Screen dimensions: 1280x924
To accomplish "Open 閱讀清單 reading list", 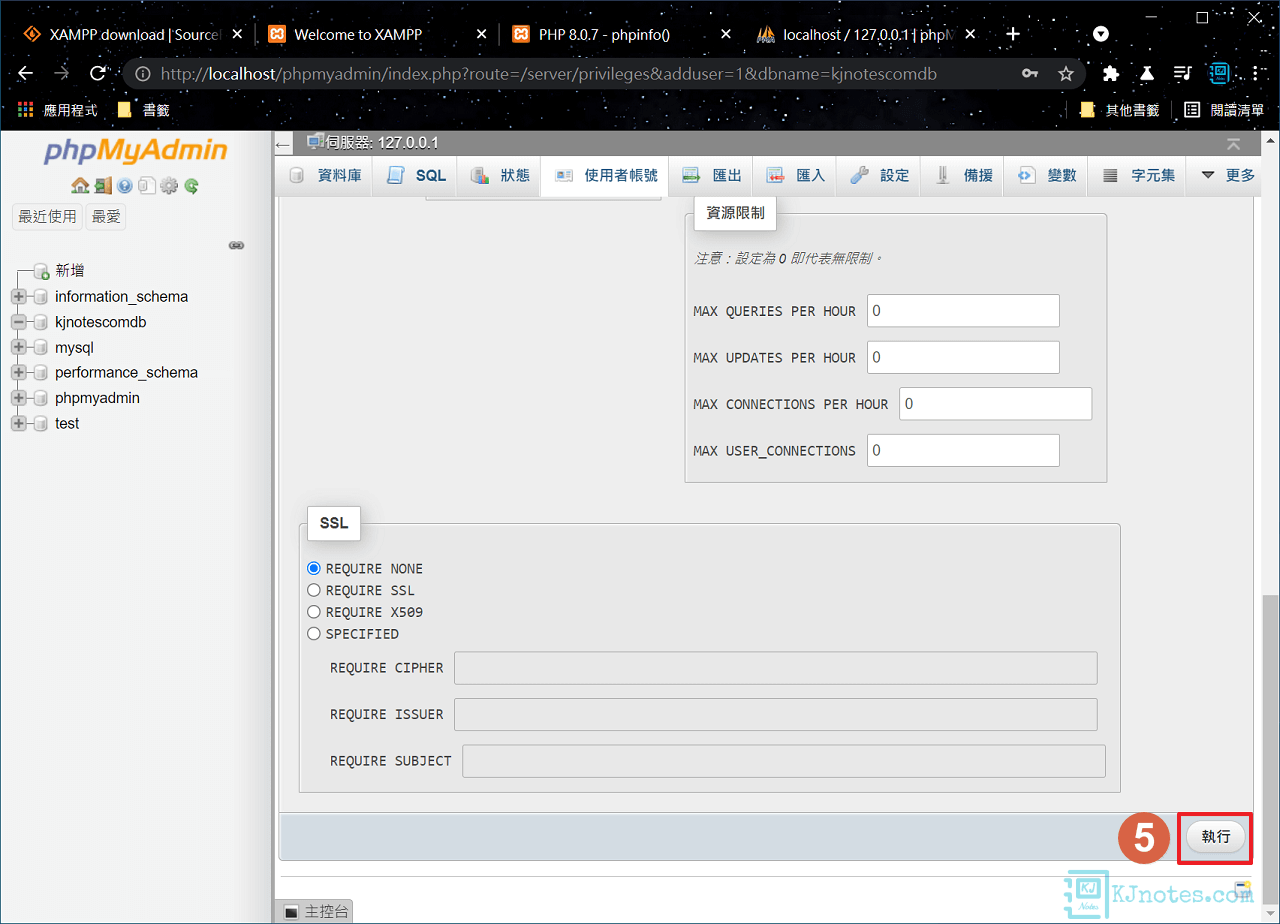I will [1224, 110].
